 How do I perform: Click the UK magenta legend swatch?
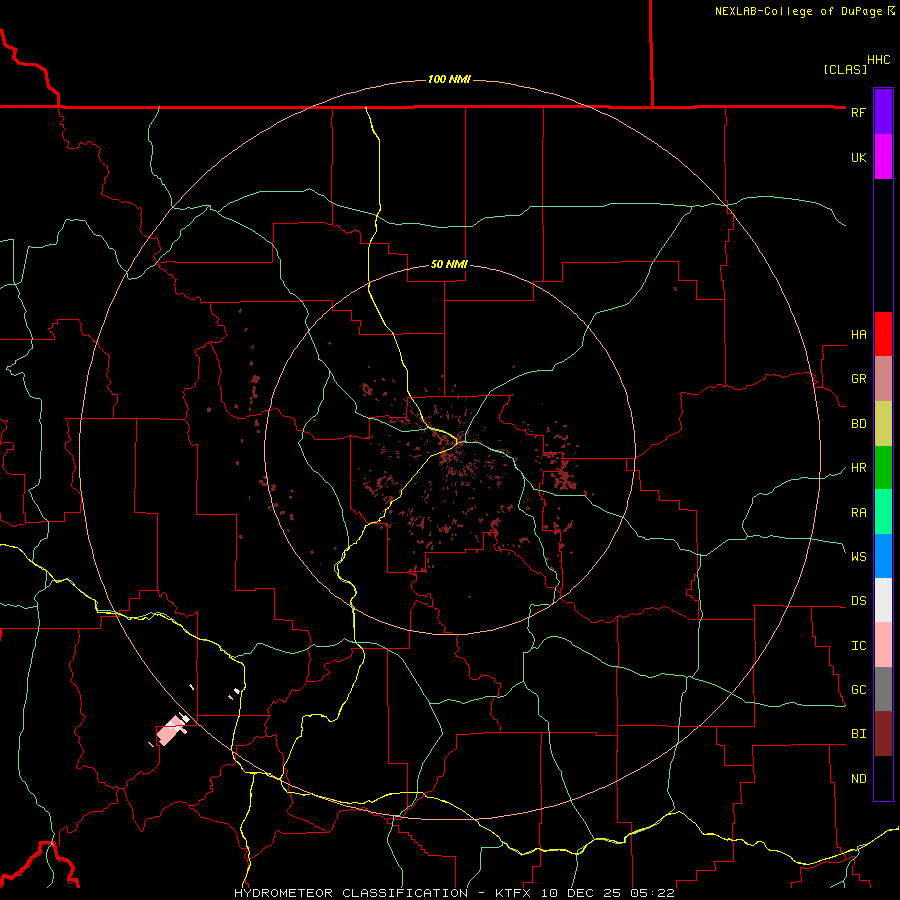883,157
